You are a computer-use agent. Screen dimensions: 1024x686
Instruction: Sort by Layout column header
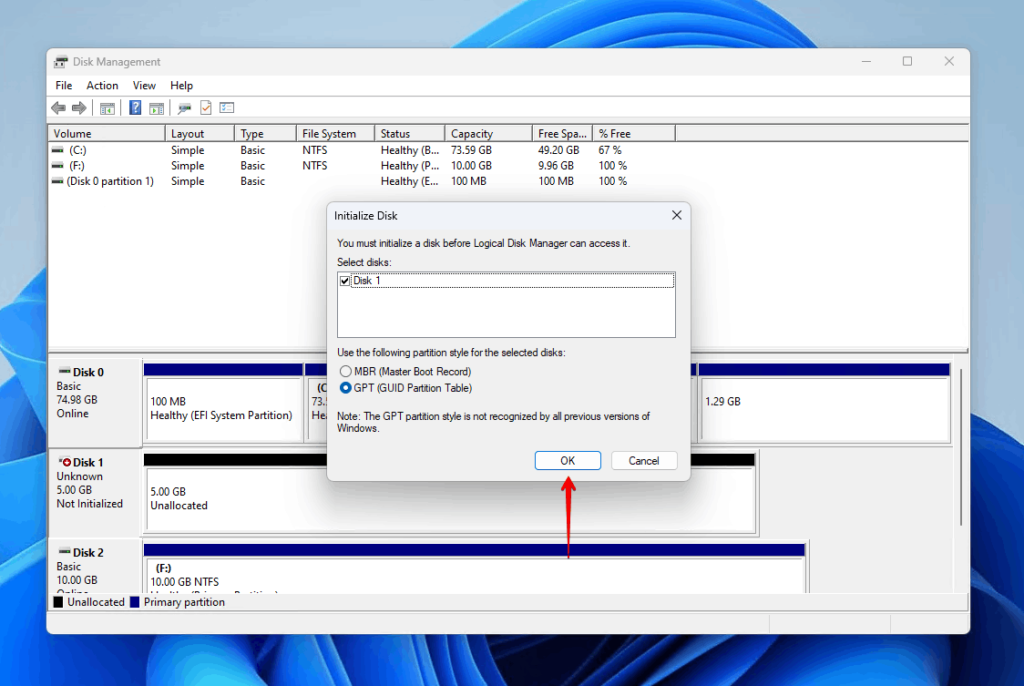point(200,133)
